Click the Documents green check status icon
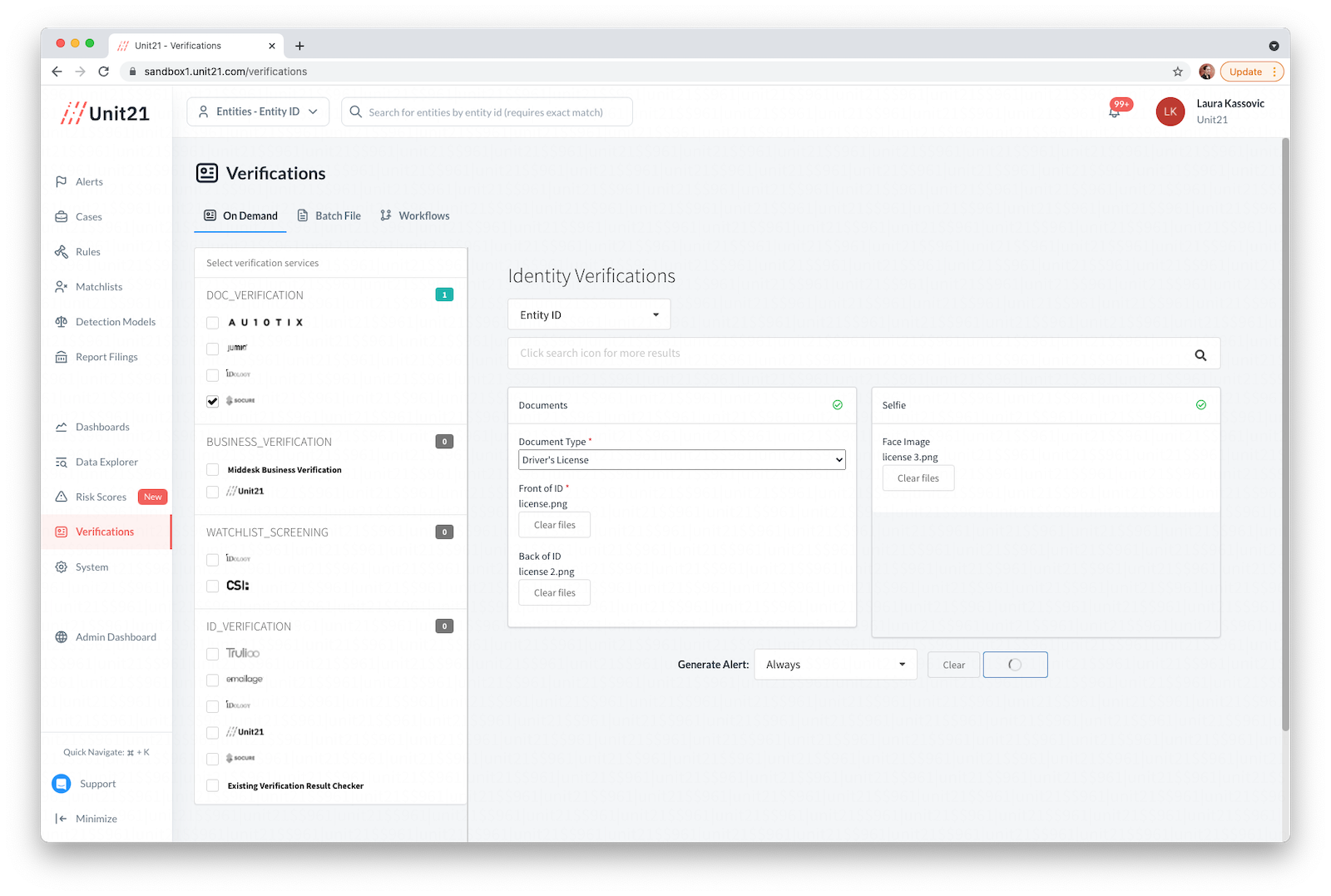The height and width of the screenshot is (896, 1331). 838,405
